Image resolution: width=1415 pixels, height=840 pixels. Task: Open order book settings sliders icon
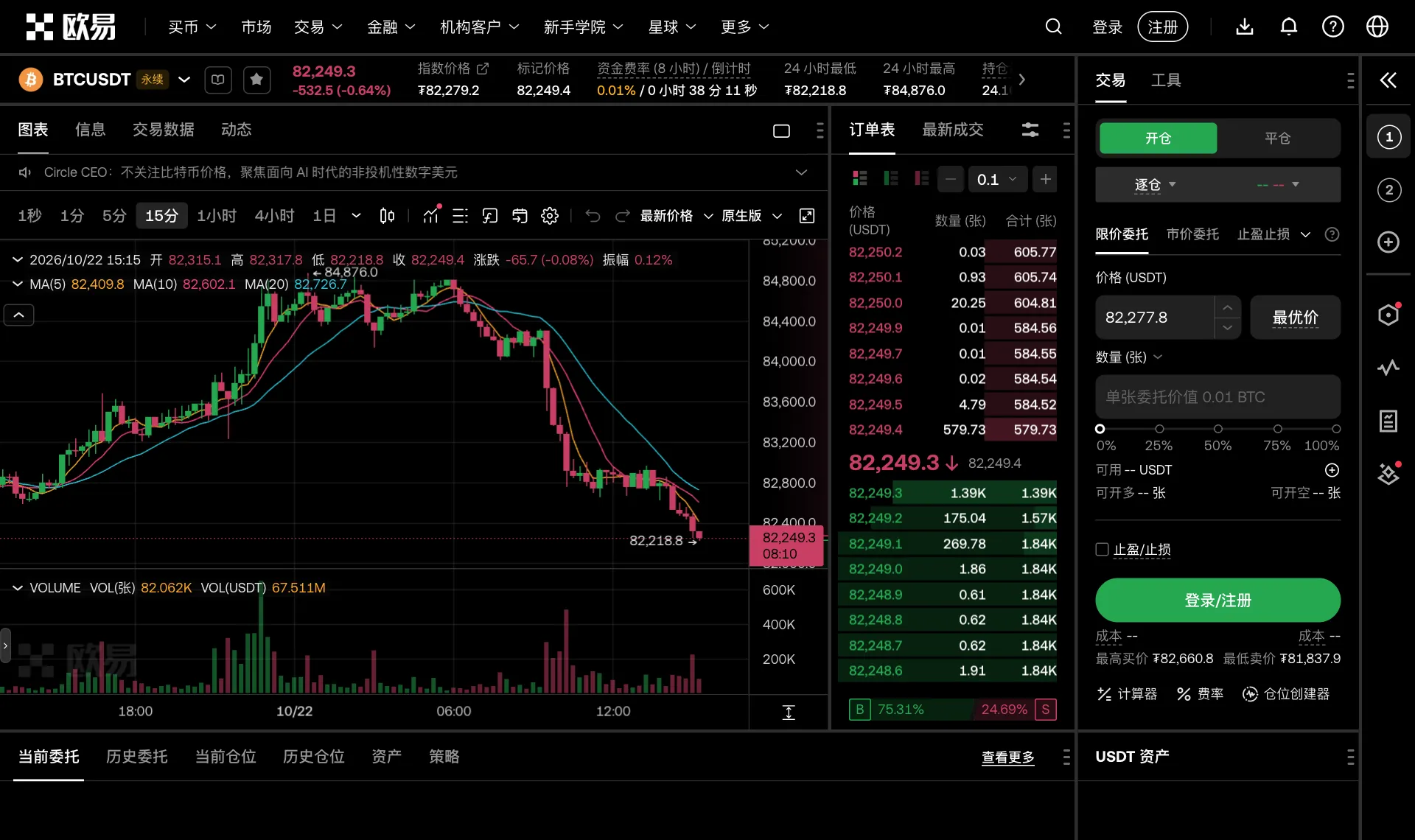coord(1030,130)
